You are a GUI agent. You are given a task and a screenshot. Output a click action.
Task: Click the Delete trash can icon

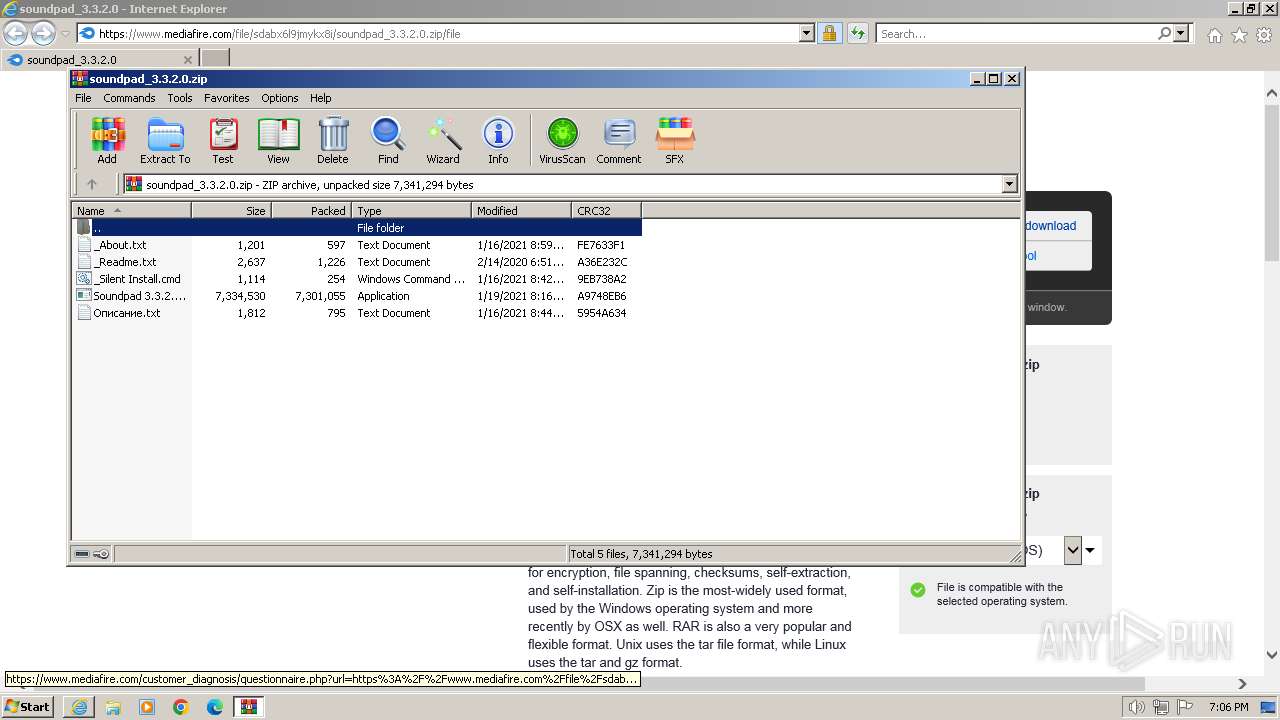[x=333, y=140]
